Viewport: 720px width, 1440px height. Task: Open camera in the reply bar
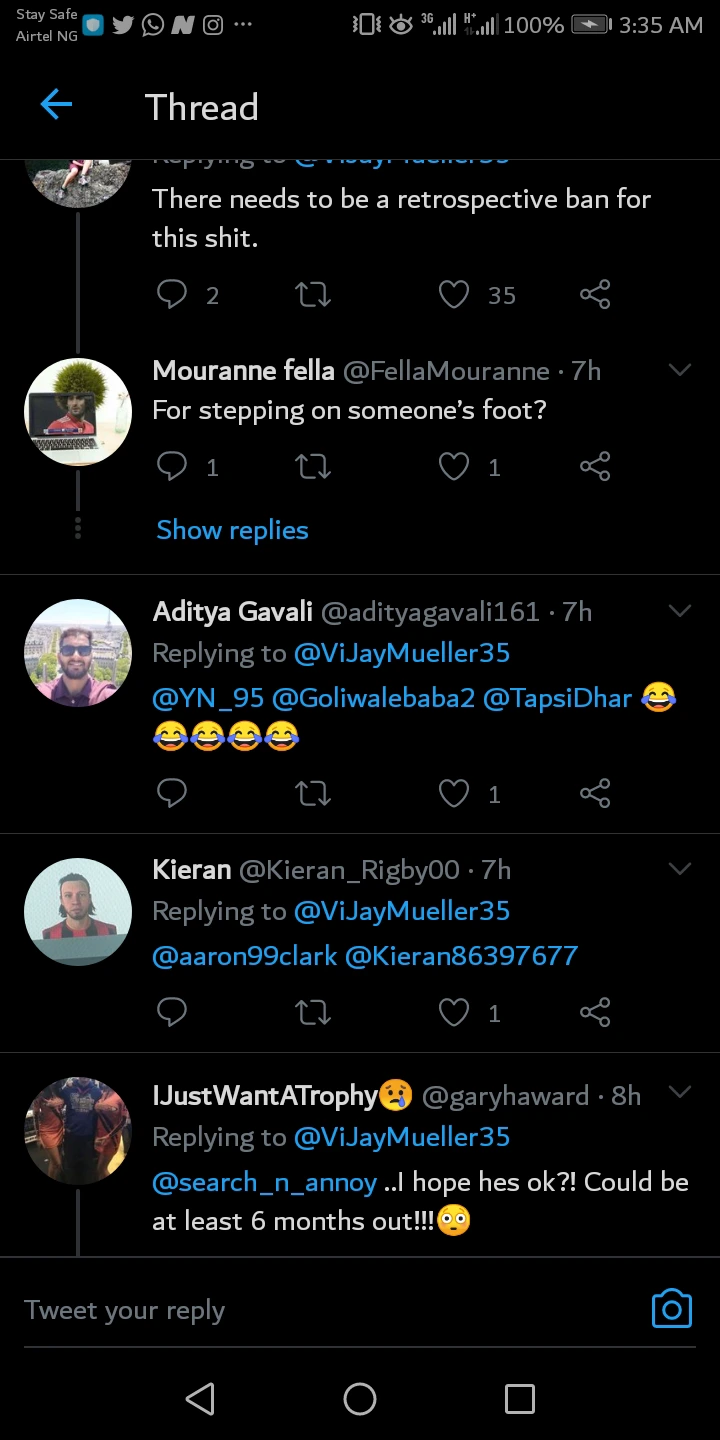click(x=671, y=1308)
